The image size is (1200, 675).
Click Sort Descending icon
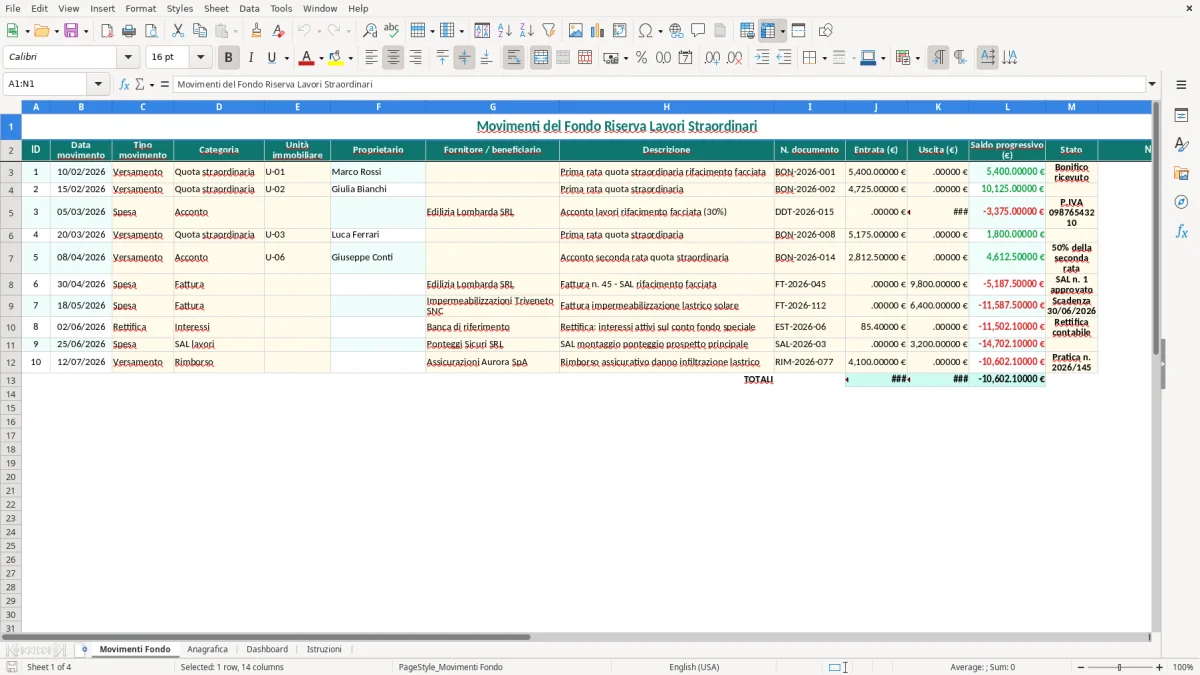pos(526,31)
